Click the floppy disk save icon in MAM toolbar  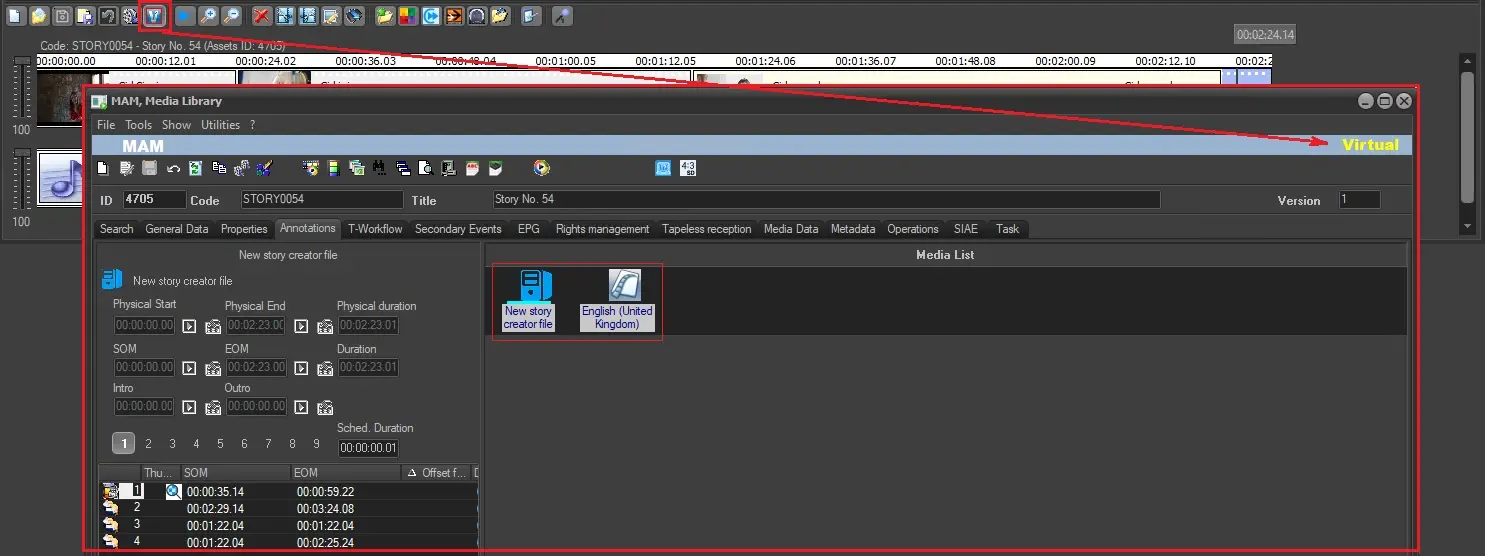point(149,169)
